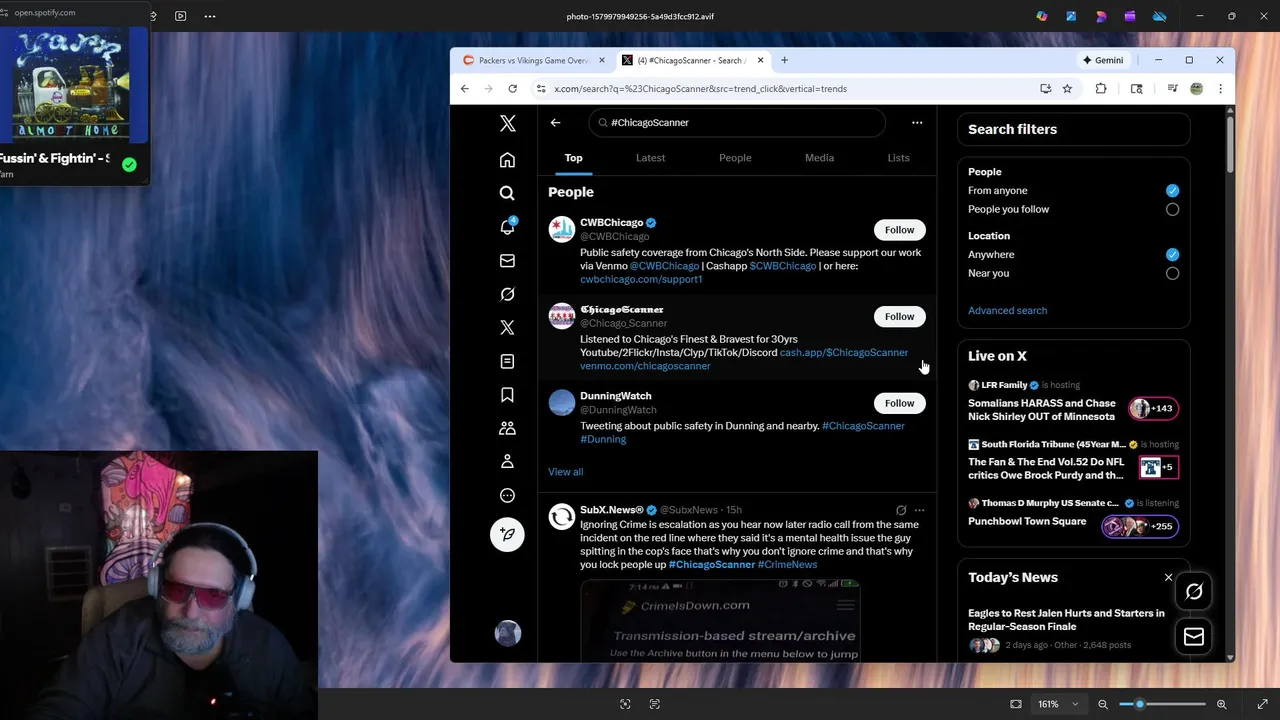The image size is (1280, 720).
Task: Open Profile icon in X sidebar
Action: tap(507, 462)
